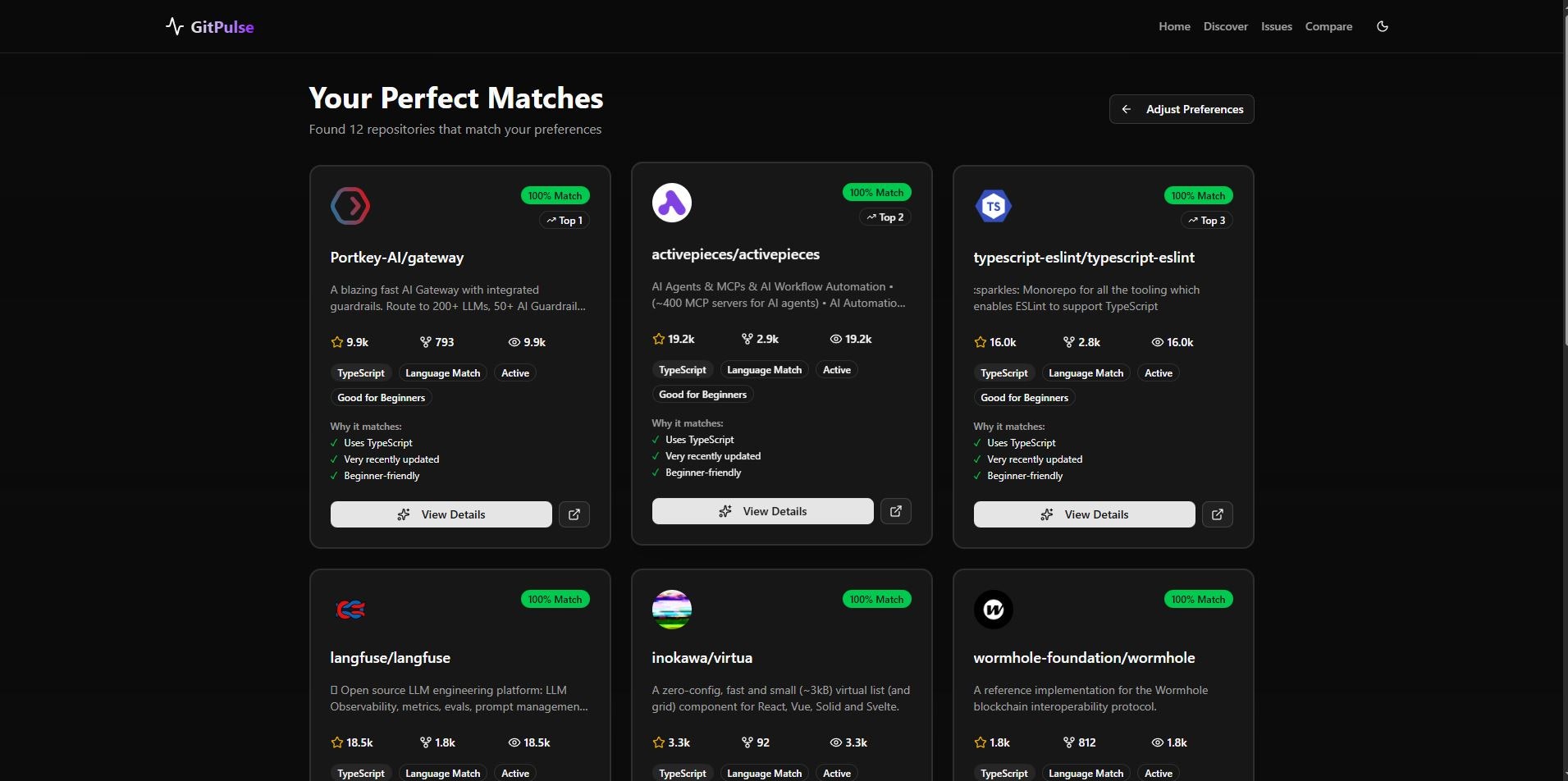Click the inokawa/virtua avatar thumbnail

point(671,609)
